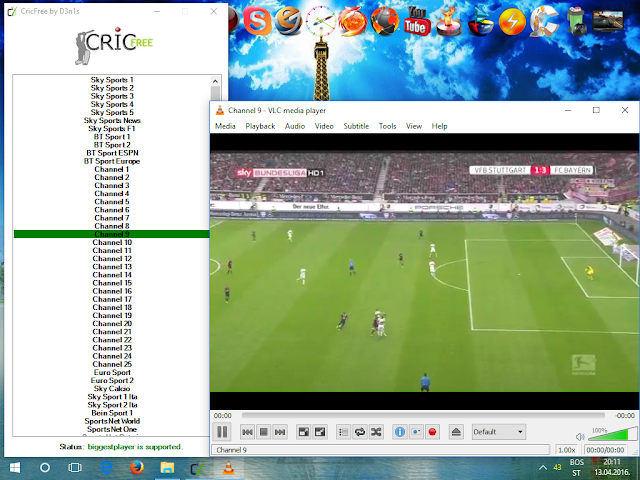
Task: Open the Playback menu
Action: point(260,126)
